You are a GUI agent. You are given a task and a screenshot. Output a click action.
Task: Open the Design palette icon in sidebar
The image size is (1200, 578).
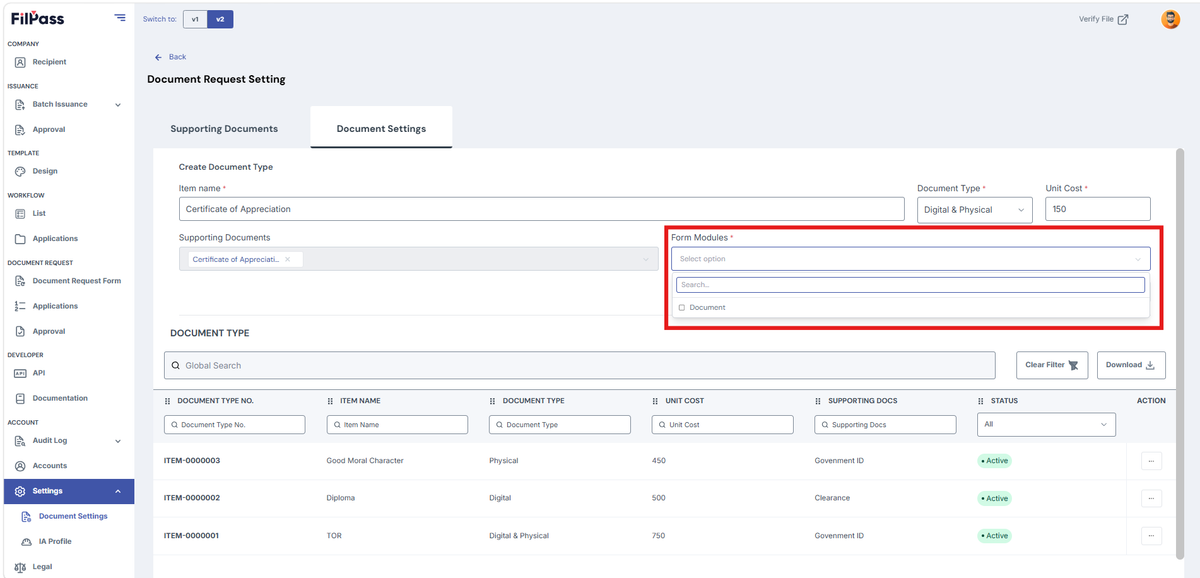(x=21, y=171)
